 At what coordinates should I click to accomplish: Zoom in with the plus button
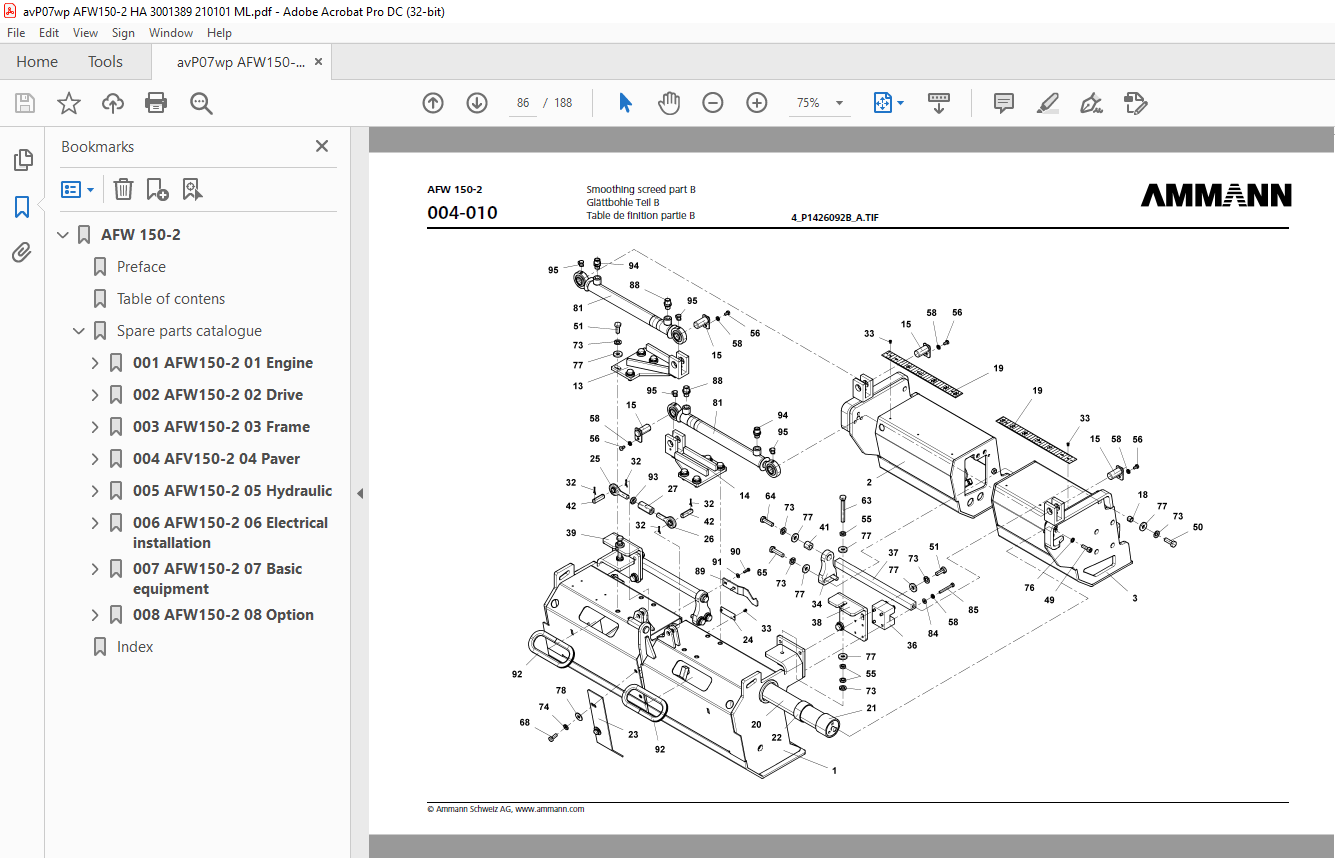(757, 103)
